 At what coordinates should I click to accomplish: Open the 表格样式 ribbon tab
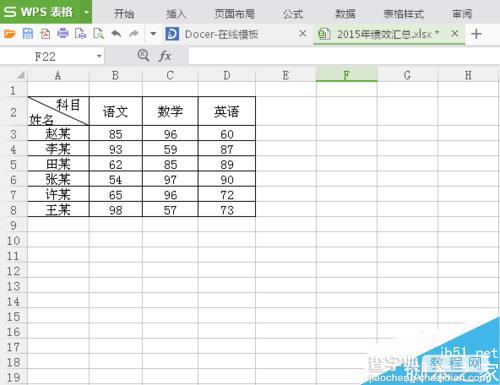coord(403,14)
